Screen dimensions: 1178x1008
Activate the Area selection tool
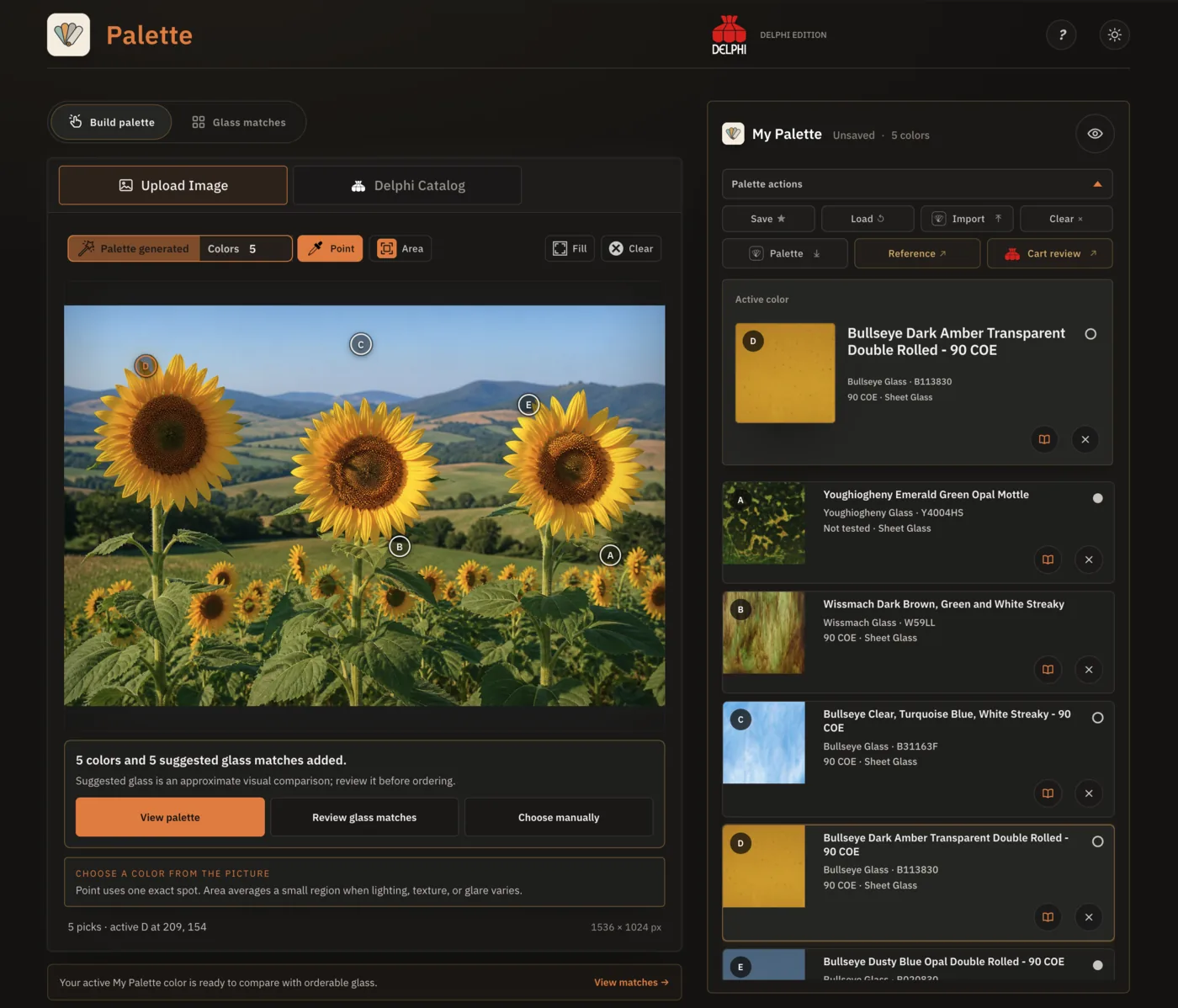coord(401,248)
